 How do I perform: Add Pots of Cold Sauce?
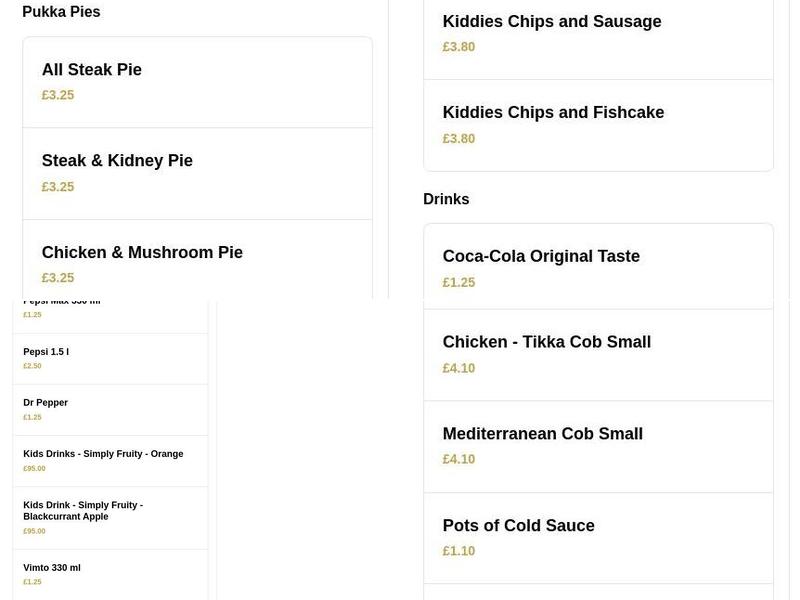[519, 525]
